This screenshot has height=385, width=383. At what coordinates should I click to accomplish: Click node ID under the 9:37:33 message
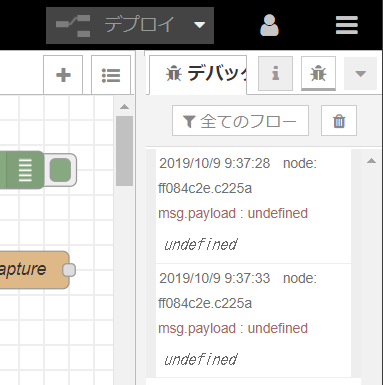click(x=205, y=304)
